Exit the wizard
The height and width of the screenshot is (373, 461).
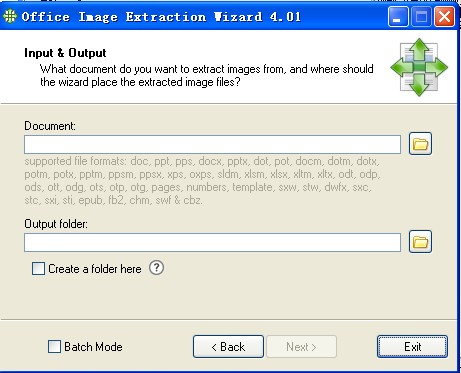pyautogui.click(x=412, y=347)
